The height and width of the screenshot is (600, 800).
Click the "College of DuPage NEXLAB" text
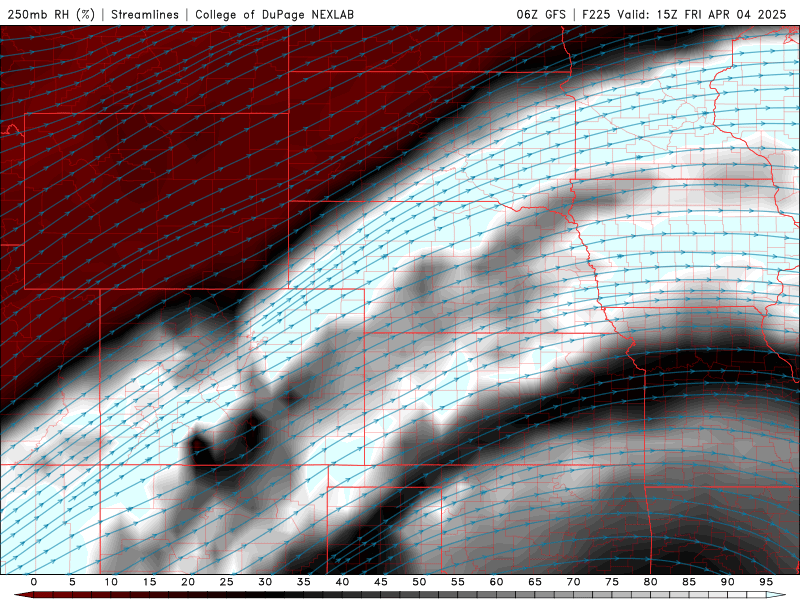274,14
